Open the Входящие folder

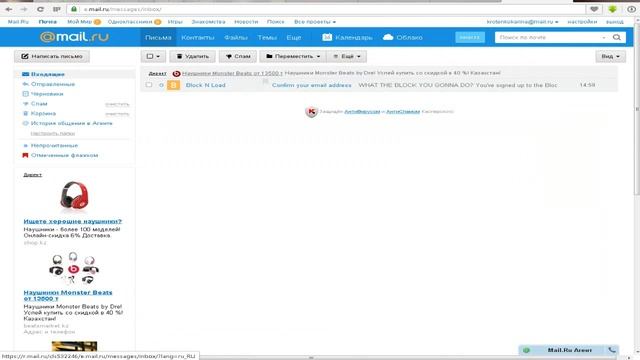coord(48,74)
